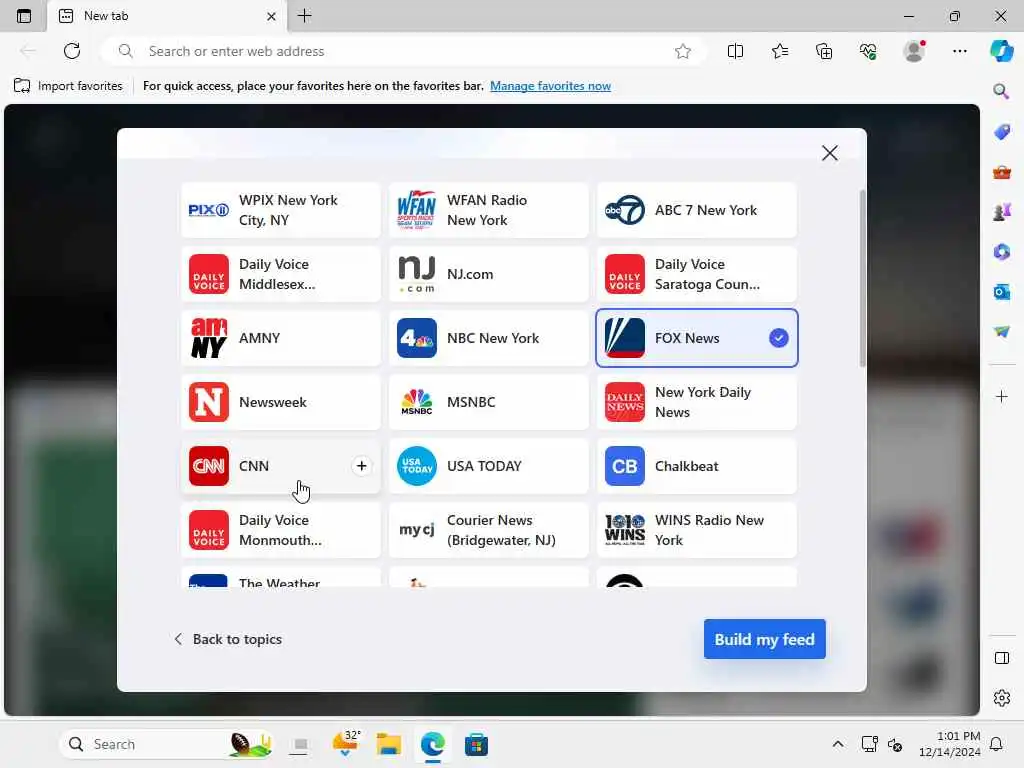Select the Daily Voice Monmouth source

coord(281,530)
